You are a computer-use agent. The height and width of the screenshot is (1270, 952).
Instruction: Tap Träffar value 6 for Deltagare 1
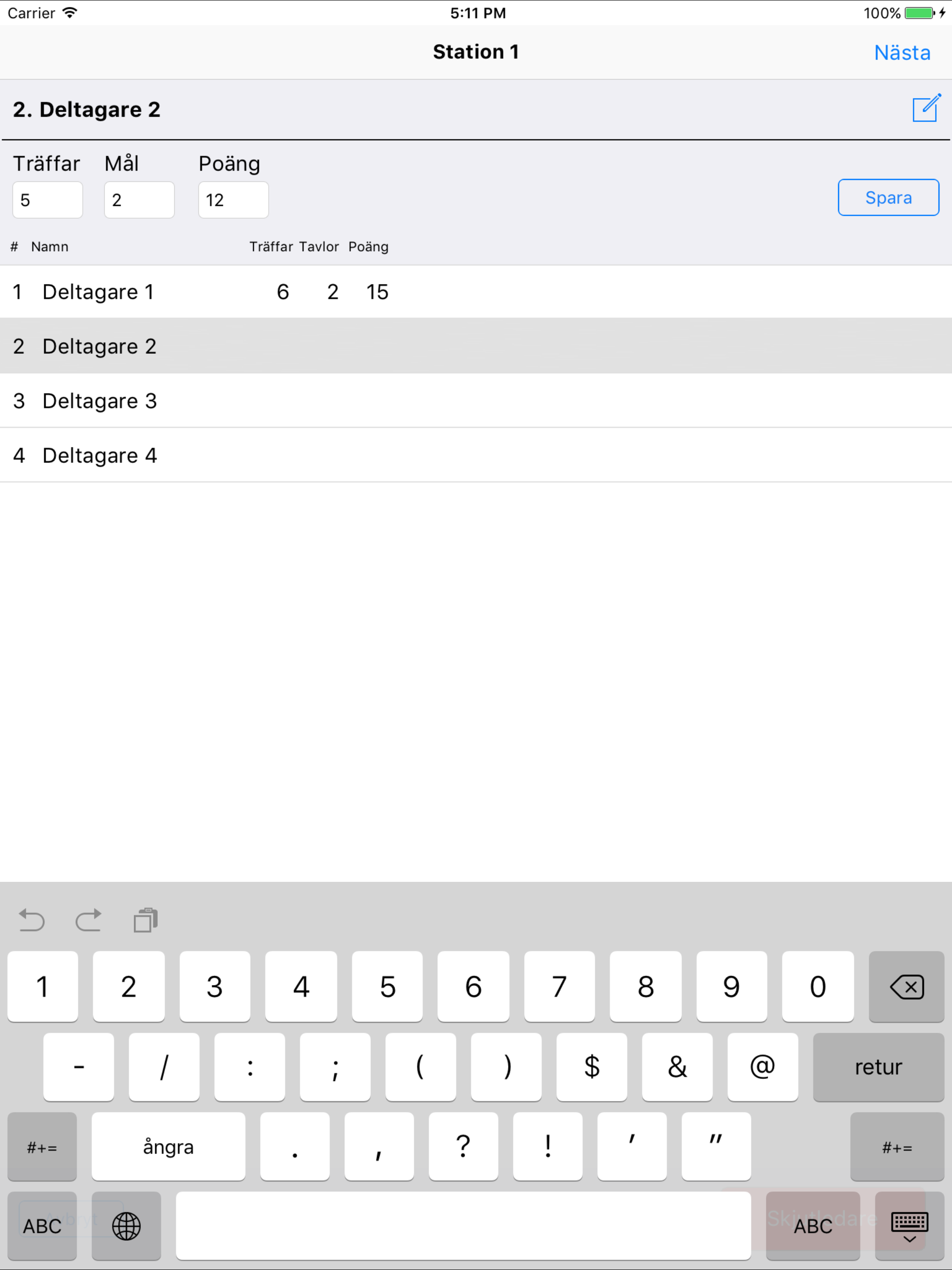point(283,291)
